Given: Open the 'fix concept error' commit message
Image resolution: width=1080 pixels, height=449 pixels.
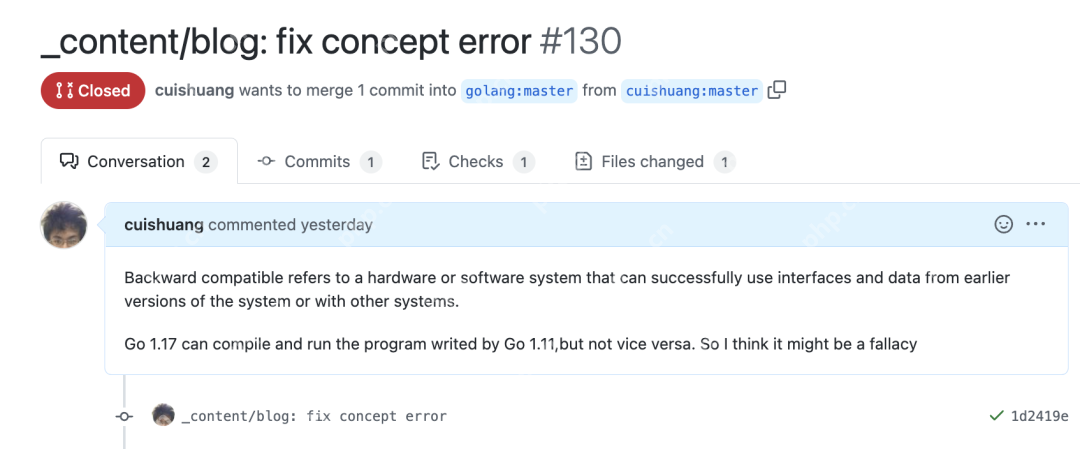Looking at the screenshot, I should [x=314, y=416].
